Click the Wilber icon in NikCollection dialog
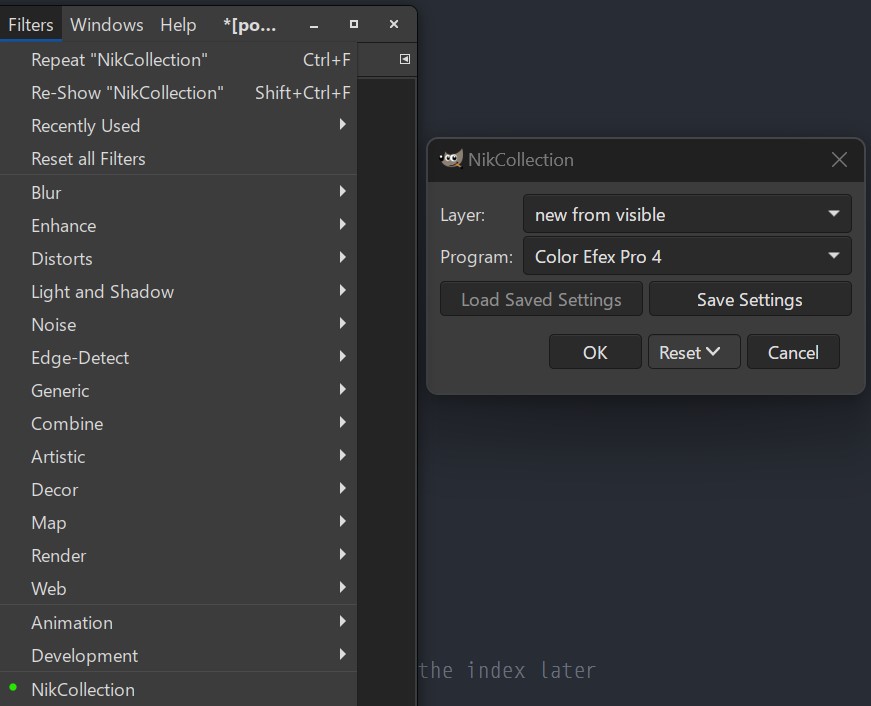 click(452, 159)
